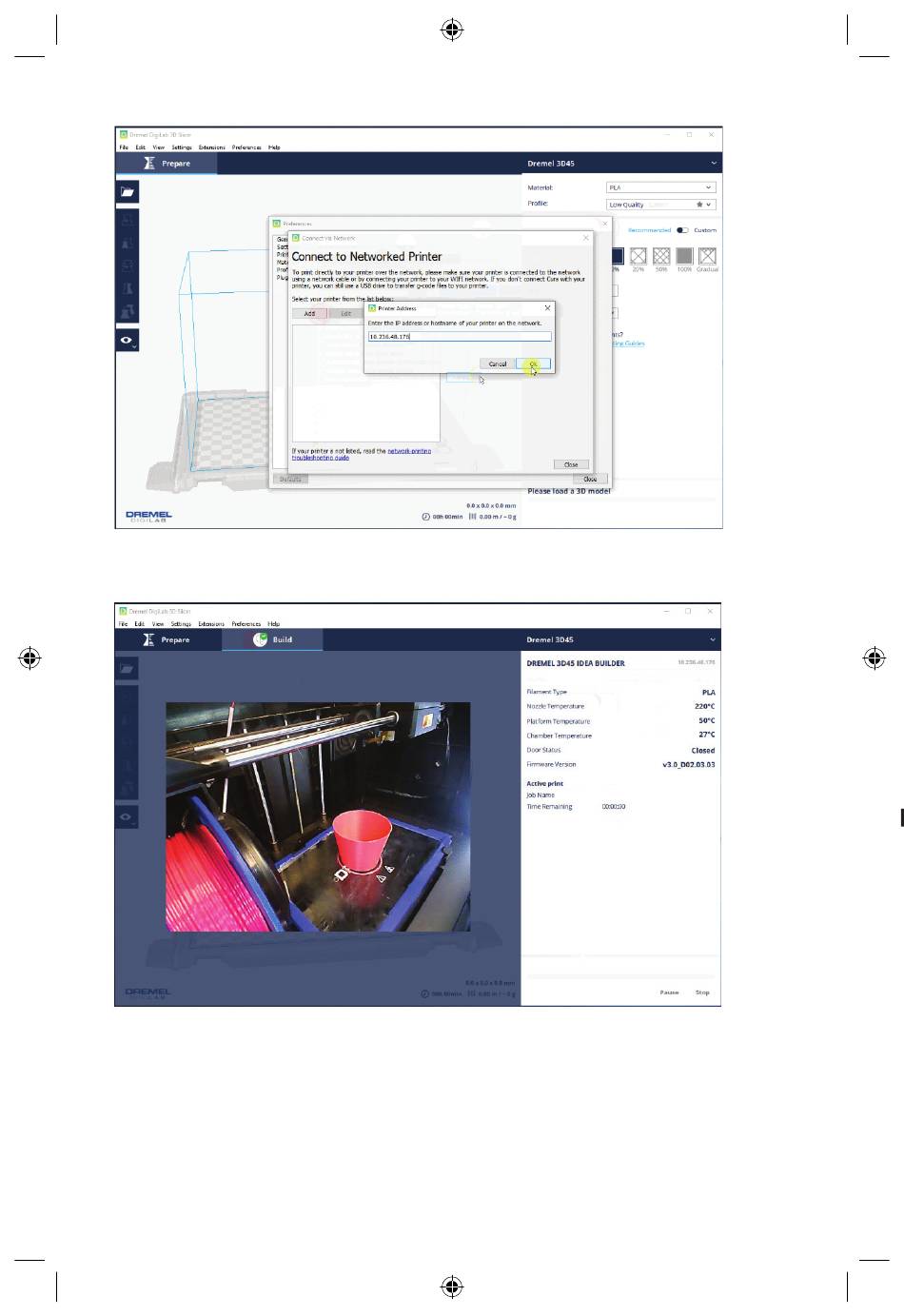This screenshot has height=1316, width=904.
Task: Expand the Dremel 3D45 printer selector in the Build screenshot
Action: 621,639
